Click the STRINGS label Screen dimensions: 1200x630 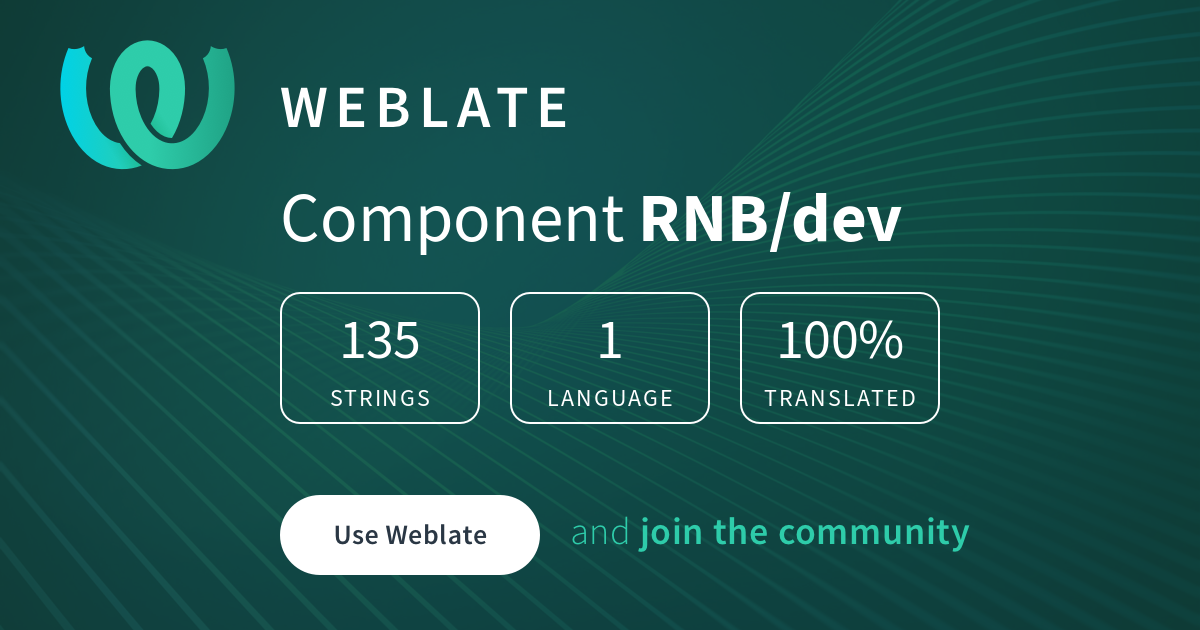pos(380,398)
